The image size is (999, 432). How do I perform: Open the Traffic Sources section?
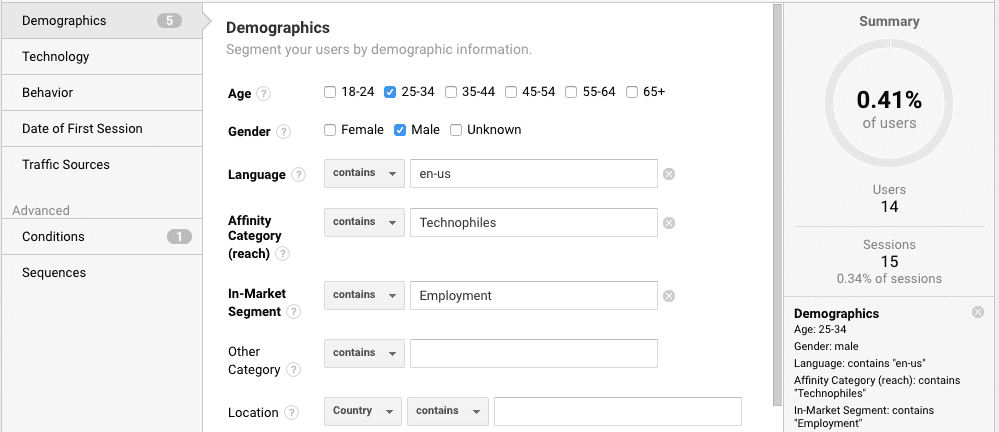101,164
